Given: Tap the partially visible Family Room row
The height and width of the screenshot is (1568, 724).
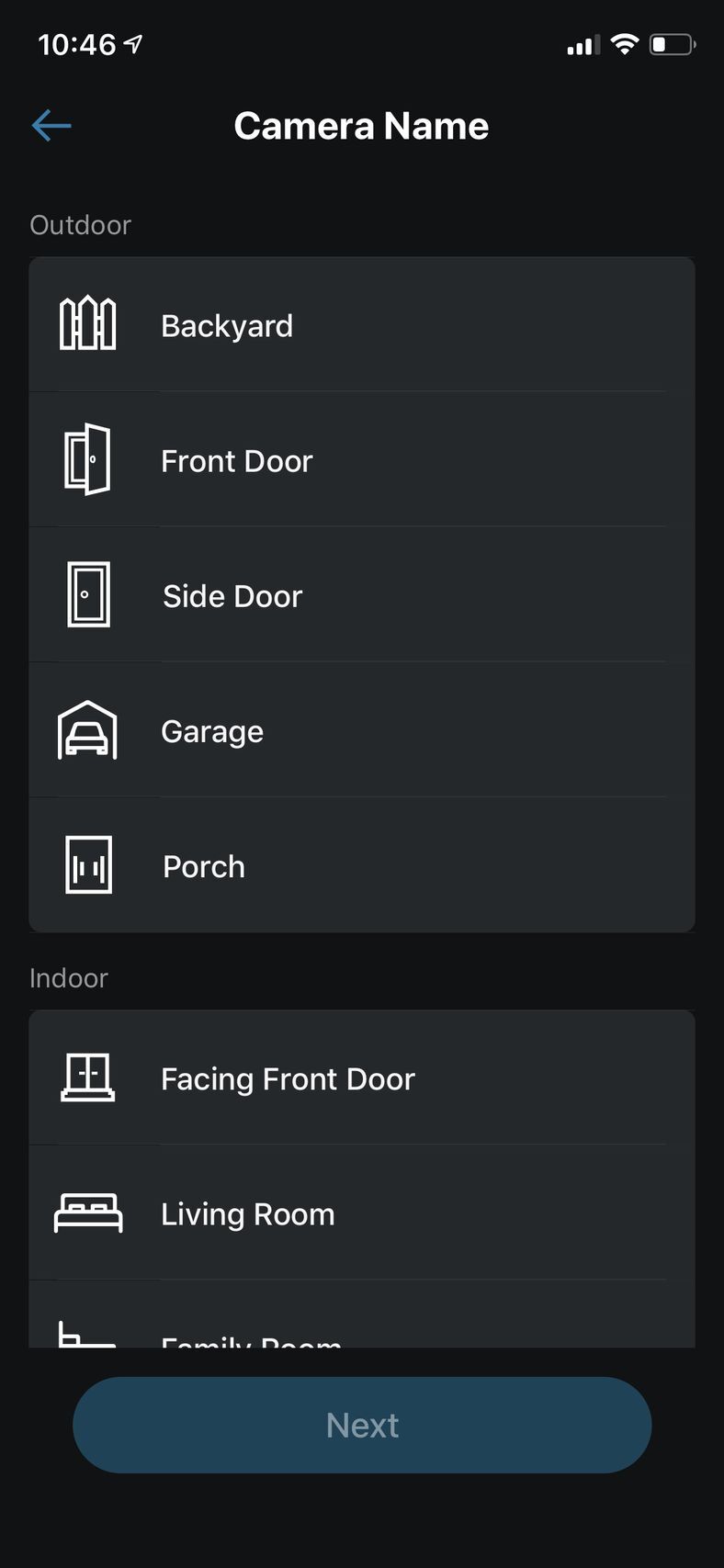Looking at the screenshot, I should [362, 1314].
